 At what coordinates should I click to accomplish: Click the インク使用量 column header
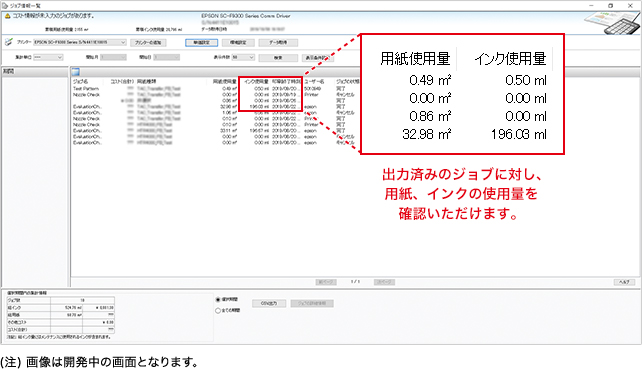256,81
